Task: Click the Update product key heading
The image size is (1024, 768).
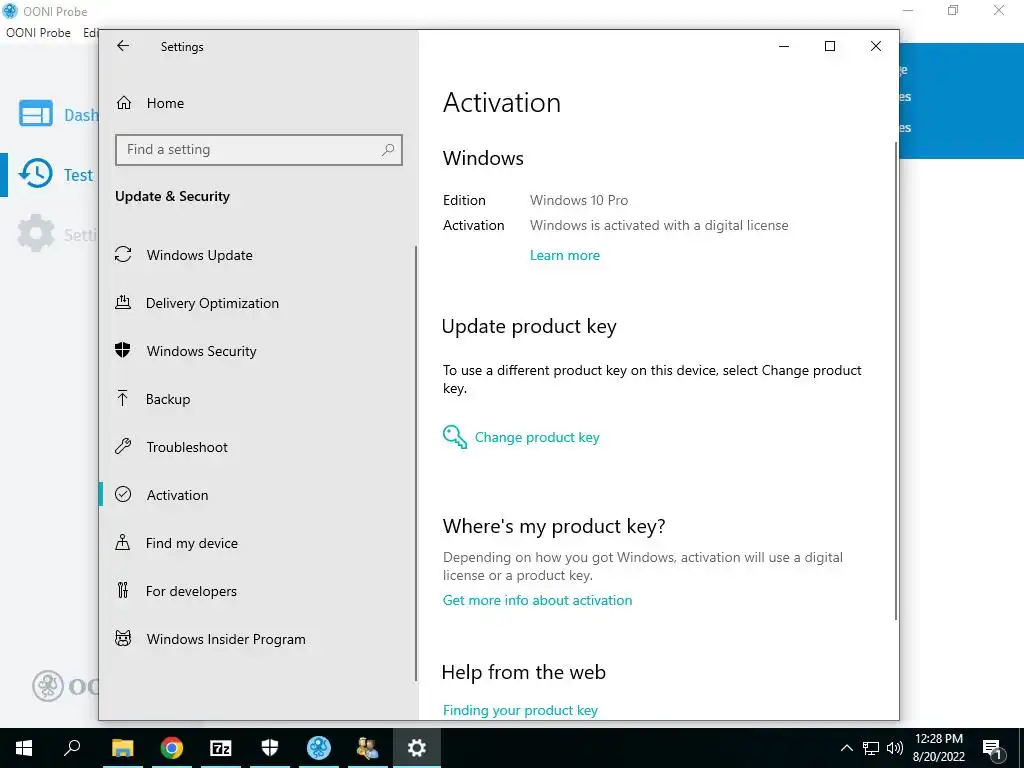Action: pyautogui.click(x=529, y=327)
